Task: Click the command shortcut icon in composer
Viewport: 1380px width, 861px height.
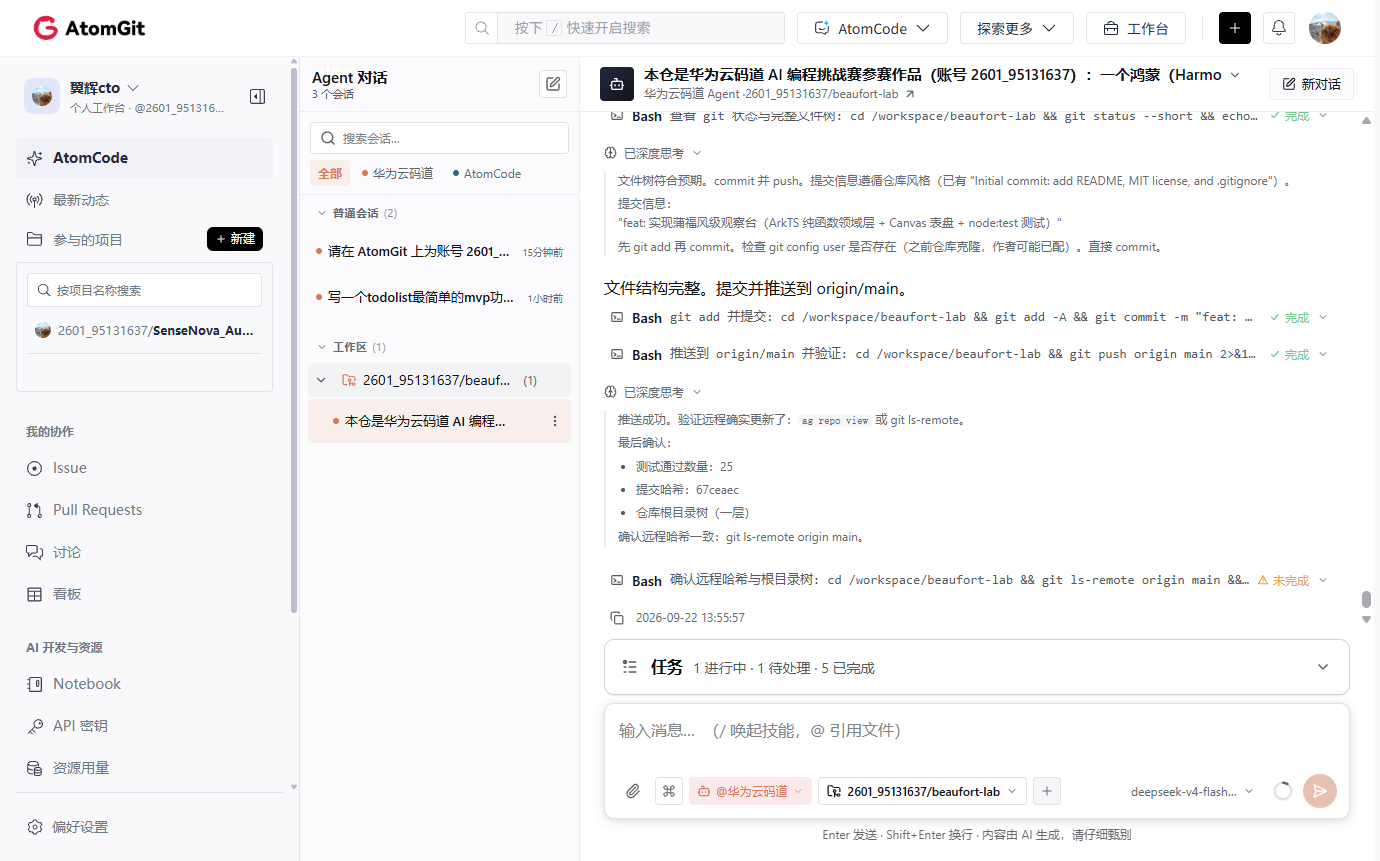Action: point(669,791)
